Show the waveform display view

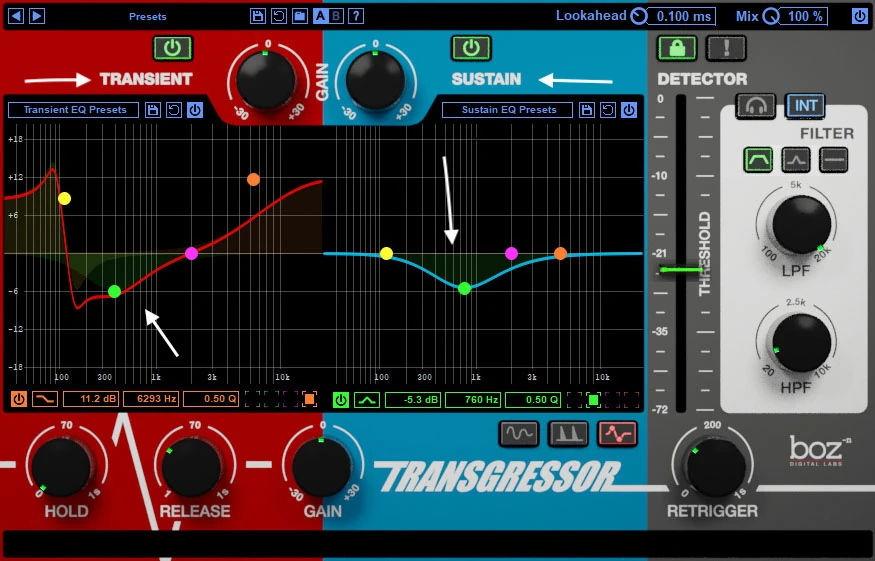coord(520,434)
